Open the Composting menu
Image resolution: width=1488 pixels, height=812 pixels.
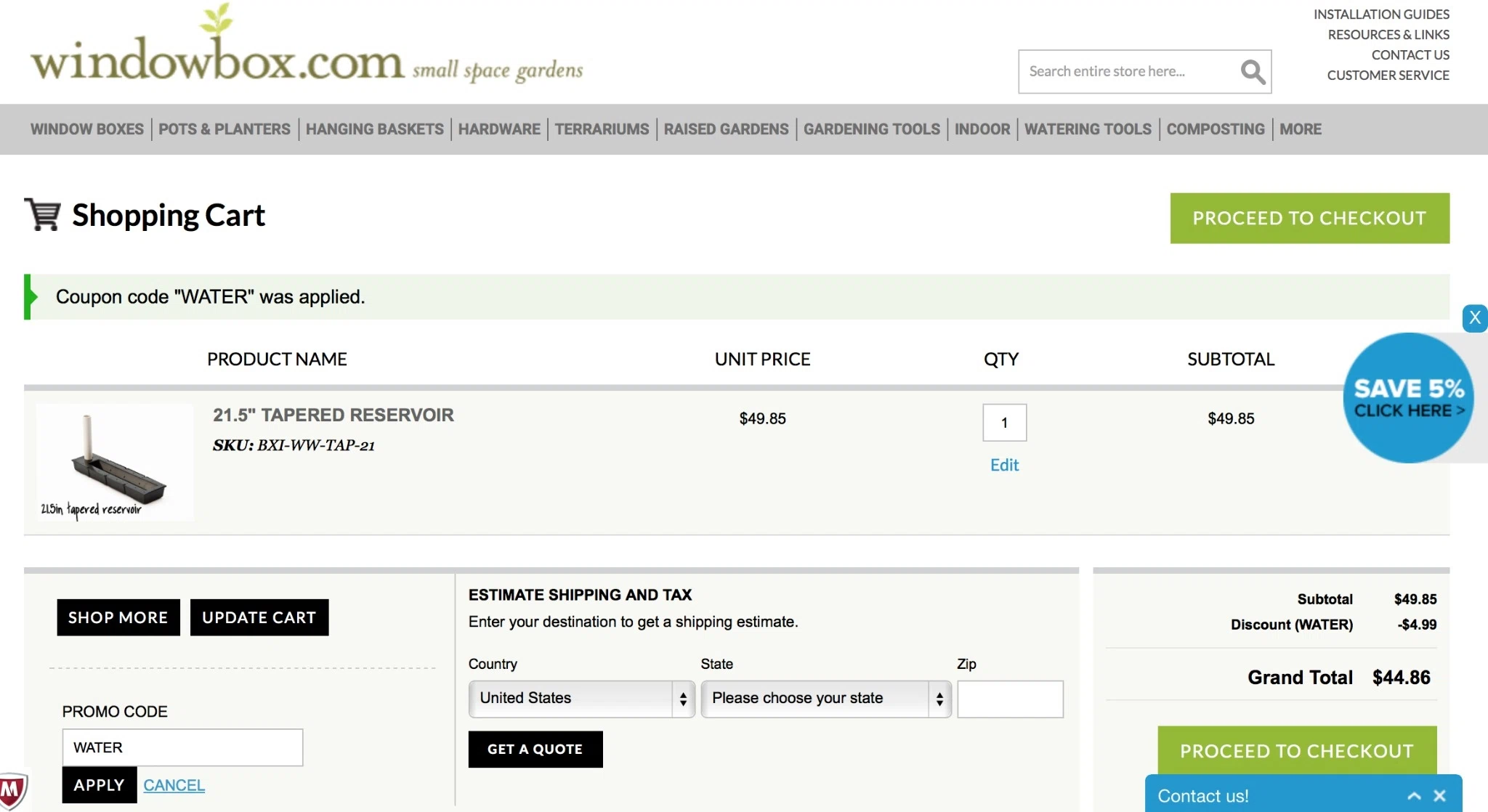(1216, 129)
